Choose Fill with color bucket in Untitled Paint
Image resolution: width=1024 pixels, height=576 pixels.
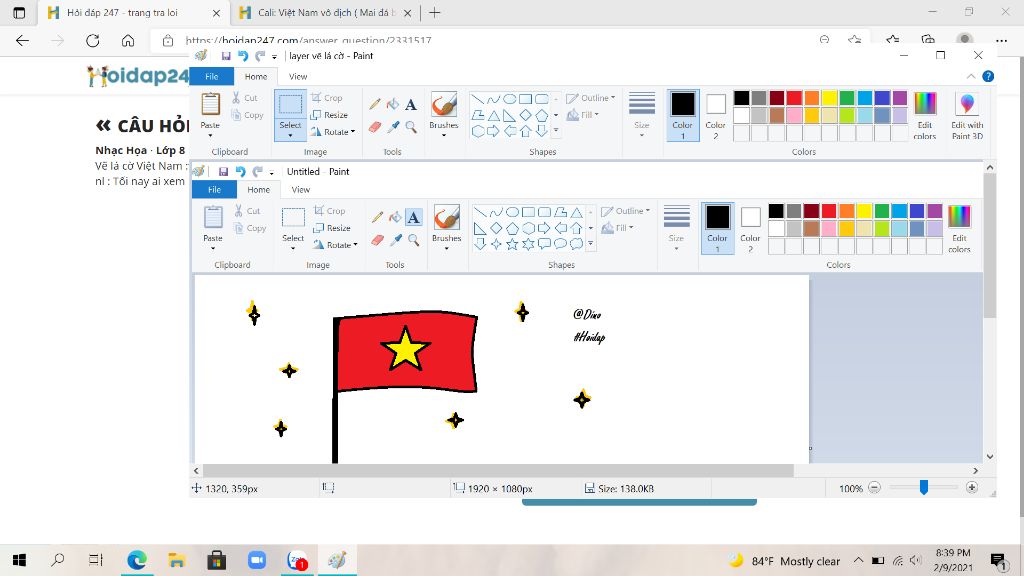(x=395, y=217)
